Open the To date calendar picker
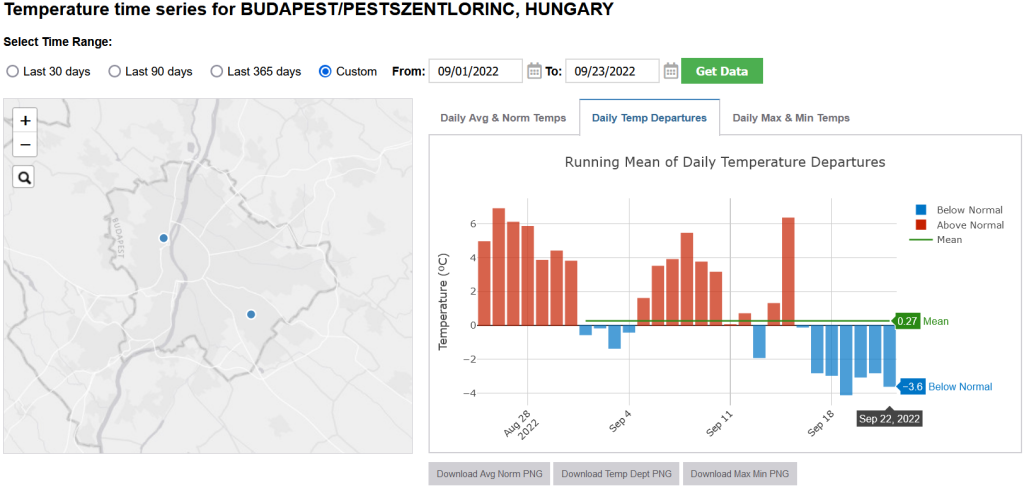Screen dimensions: 1024x491 [x=671, y=71]
